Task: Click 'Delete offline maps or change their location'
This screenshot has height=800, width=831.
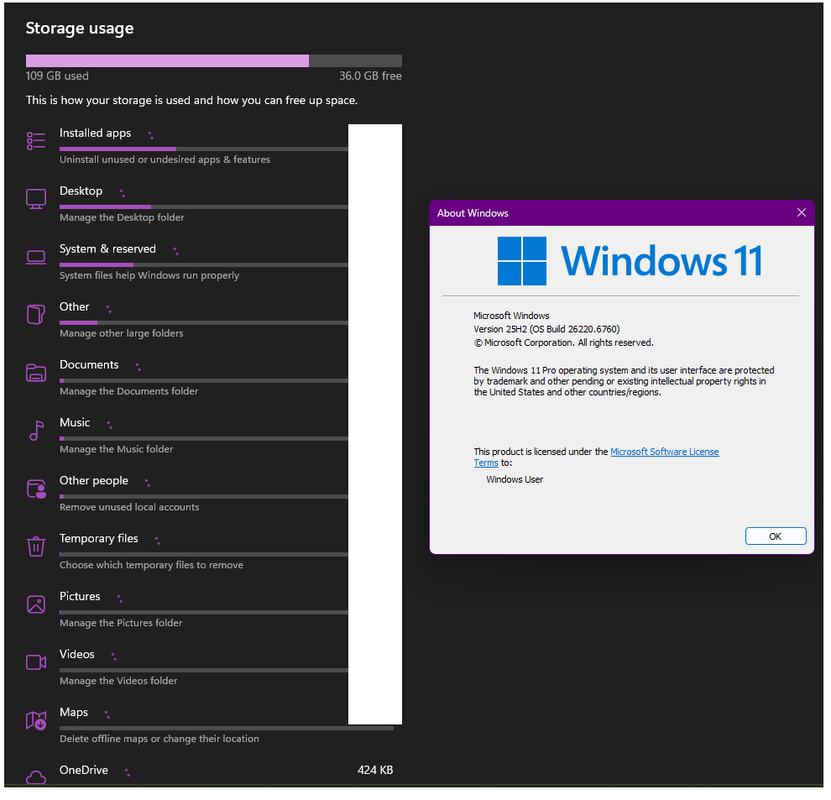Action: click(x=160, y=739)
